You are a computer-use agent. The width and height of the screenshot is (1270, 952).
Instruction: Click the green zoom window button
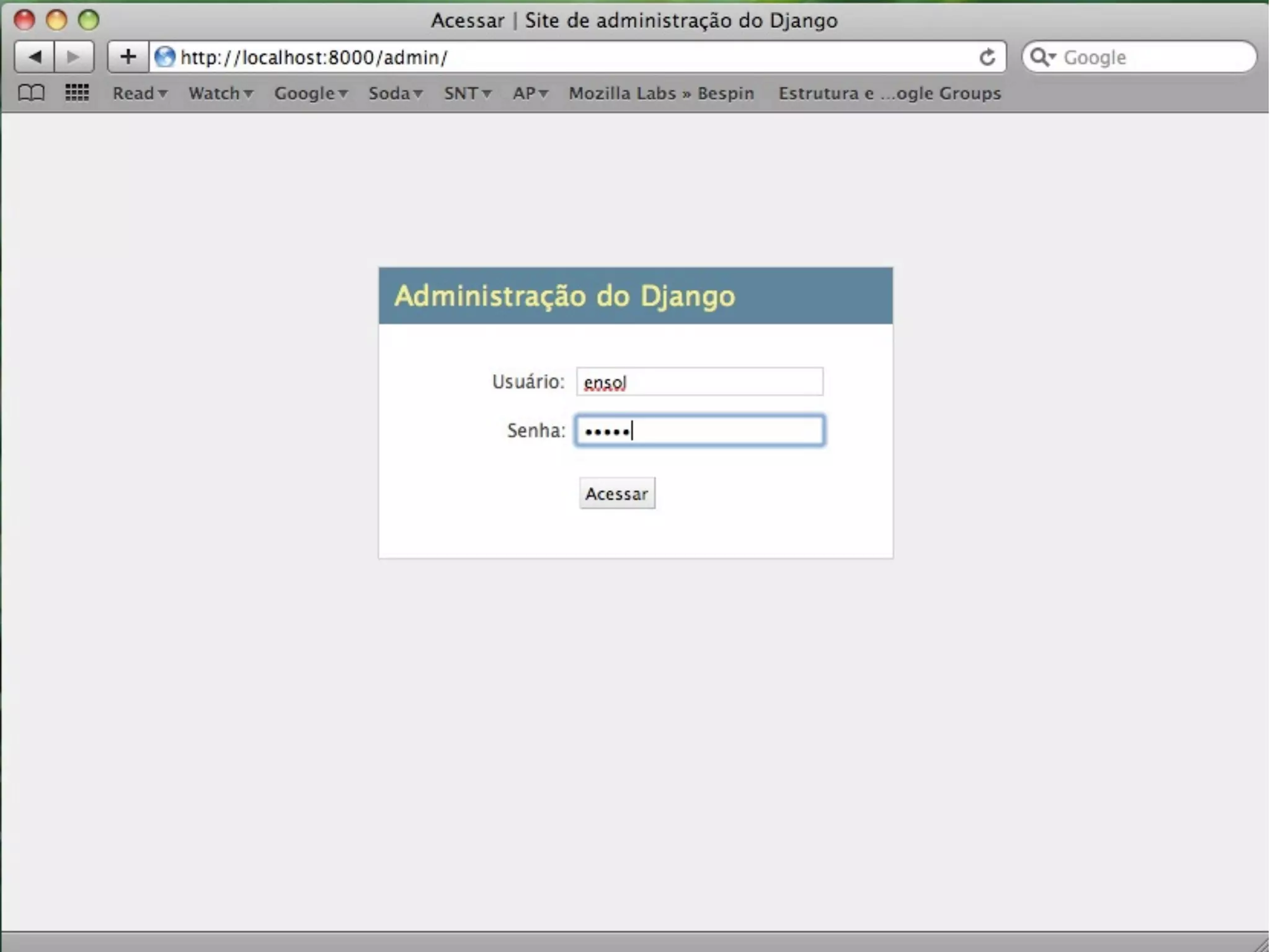(x=89, y=20)
